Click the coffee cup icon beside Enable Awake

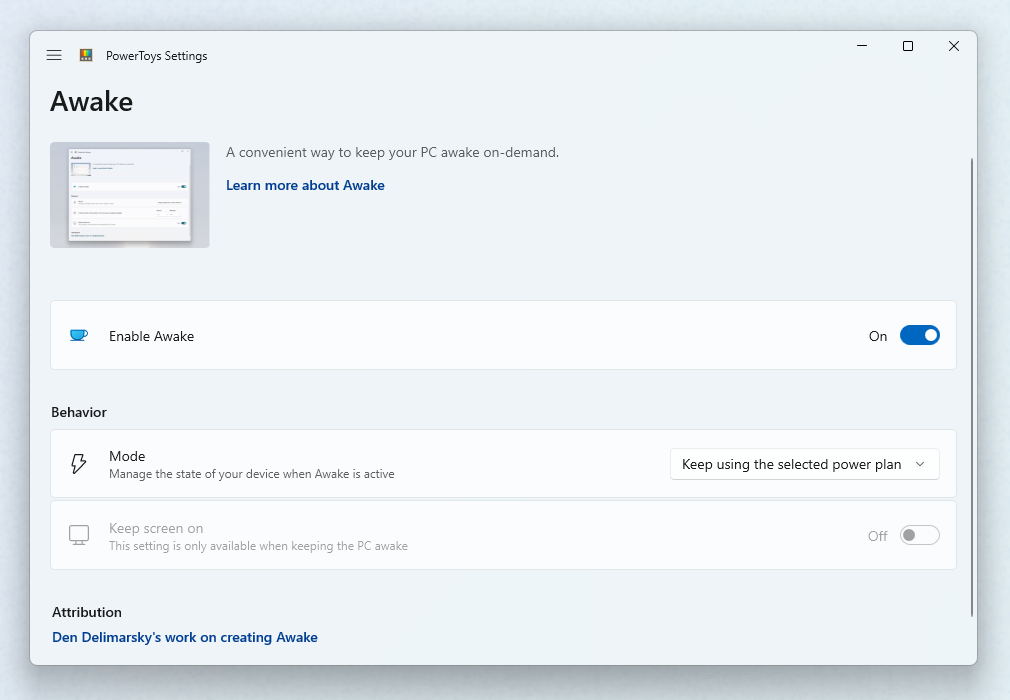(x=78, y=335)
